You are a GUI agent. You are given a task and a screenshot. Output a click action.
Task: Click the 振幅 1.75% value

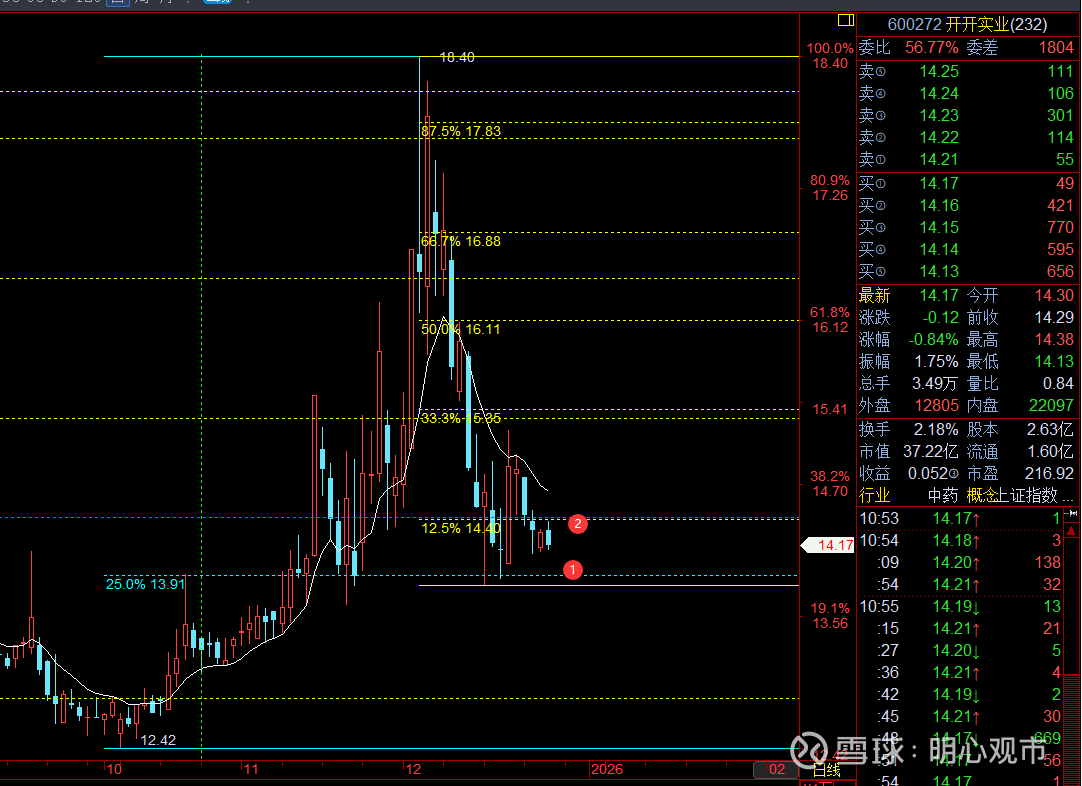tap(936, 362)
